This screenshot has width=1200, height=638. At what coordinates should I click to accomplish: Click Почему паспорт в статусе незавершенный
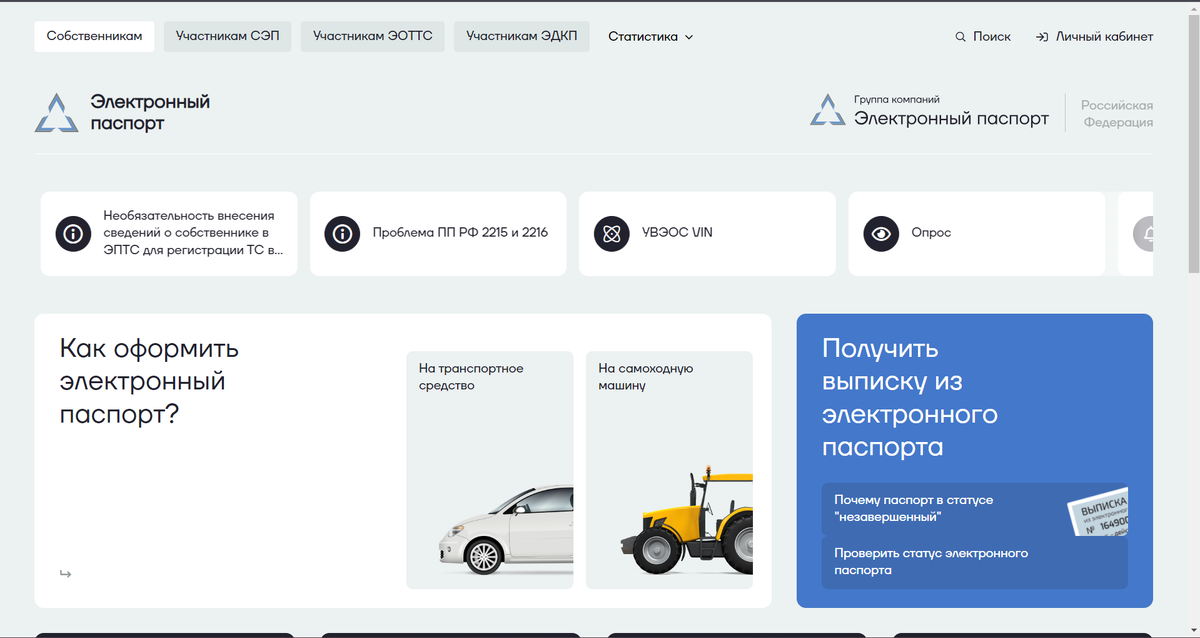coord(975,509)
